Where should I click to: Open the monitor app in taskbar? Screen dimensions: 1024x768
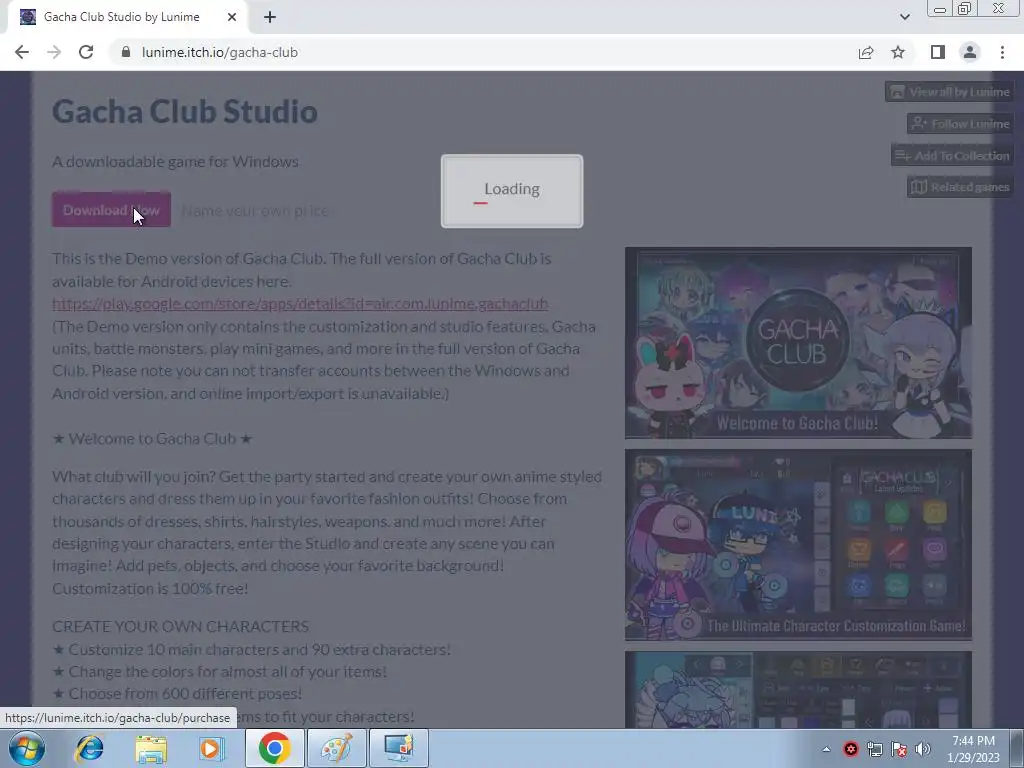point(398,748)
